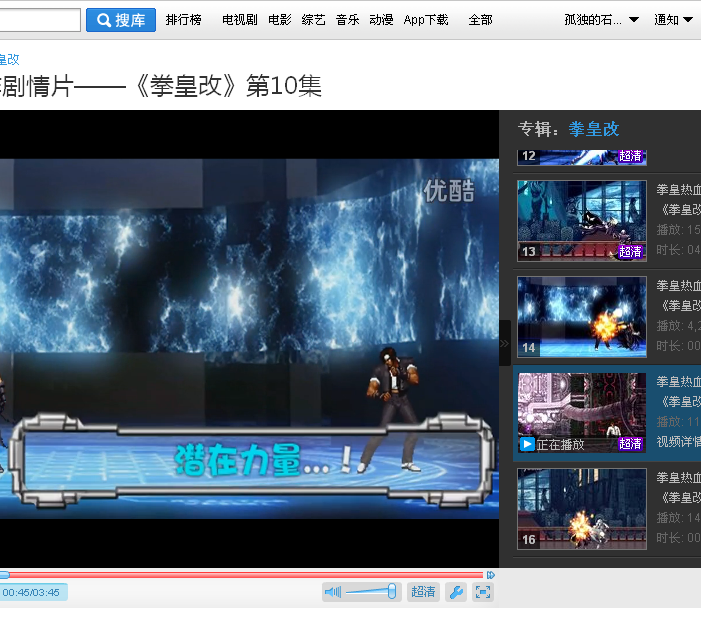This screenshot has width=701, height=617.
Task: Open the App下载 link
Action: 426,20
